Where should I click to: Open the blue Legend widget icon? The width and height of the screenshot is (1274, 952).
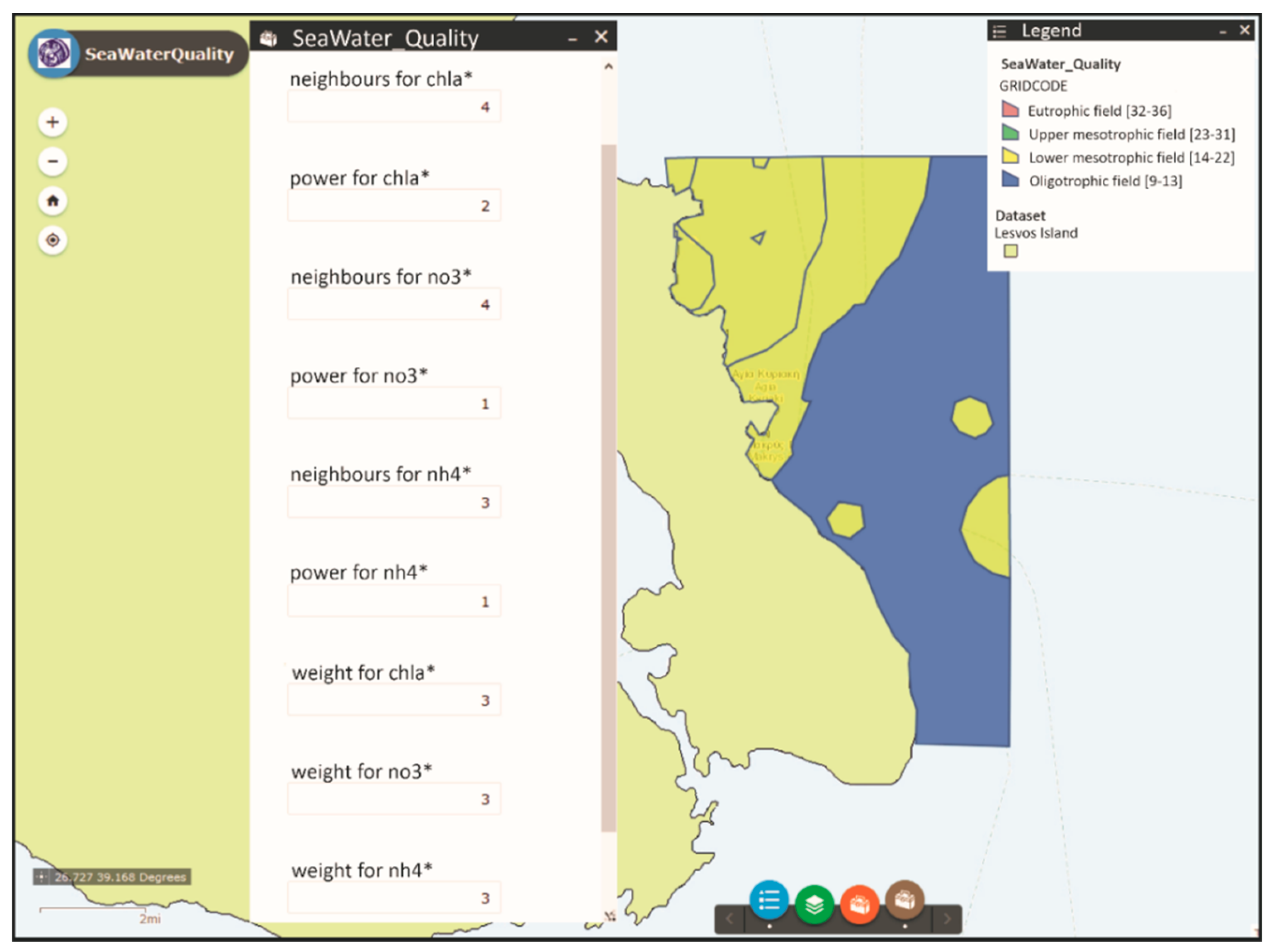[769, 900]
